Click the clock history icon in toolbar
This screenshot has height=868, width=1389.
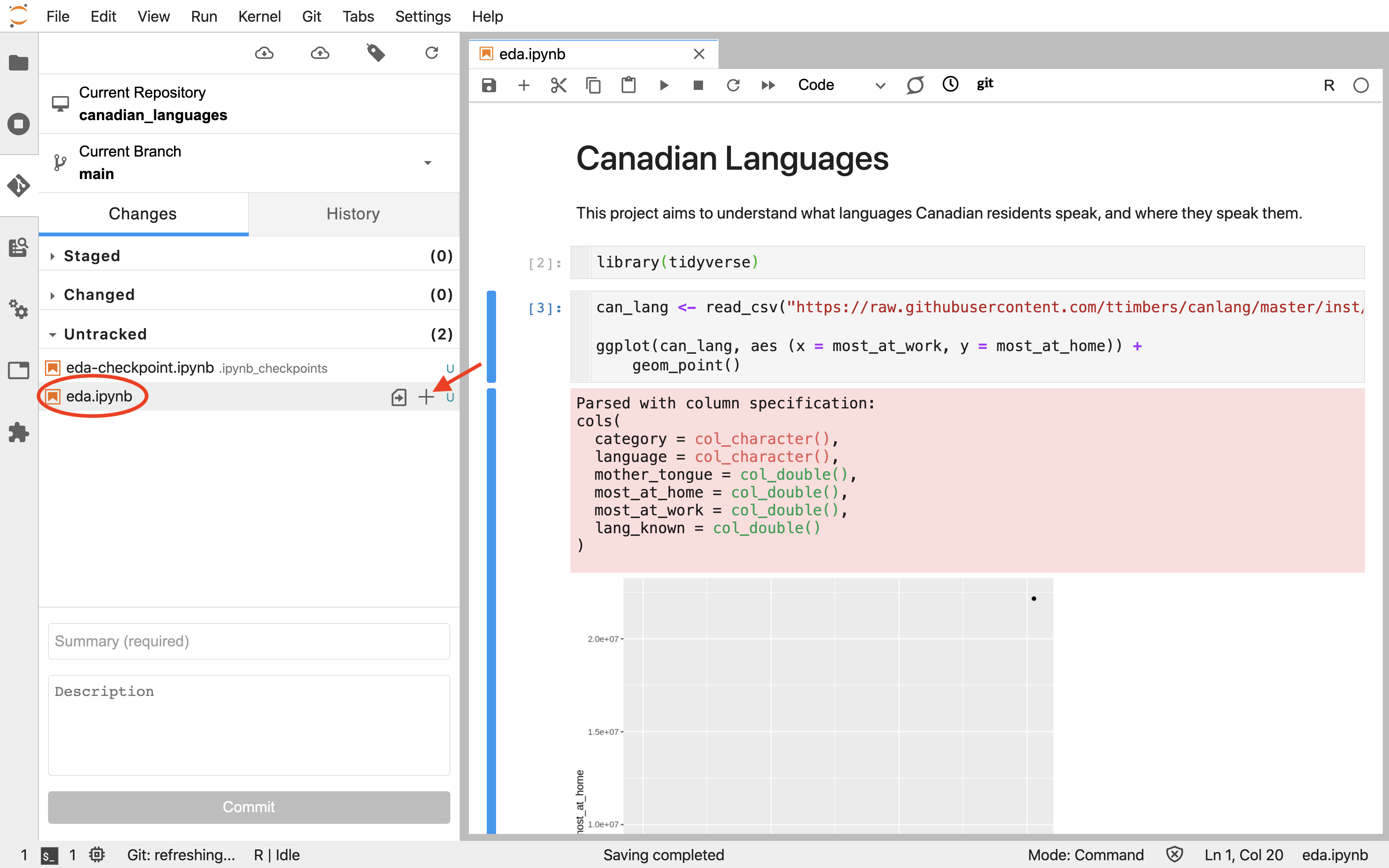(951, 84)
